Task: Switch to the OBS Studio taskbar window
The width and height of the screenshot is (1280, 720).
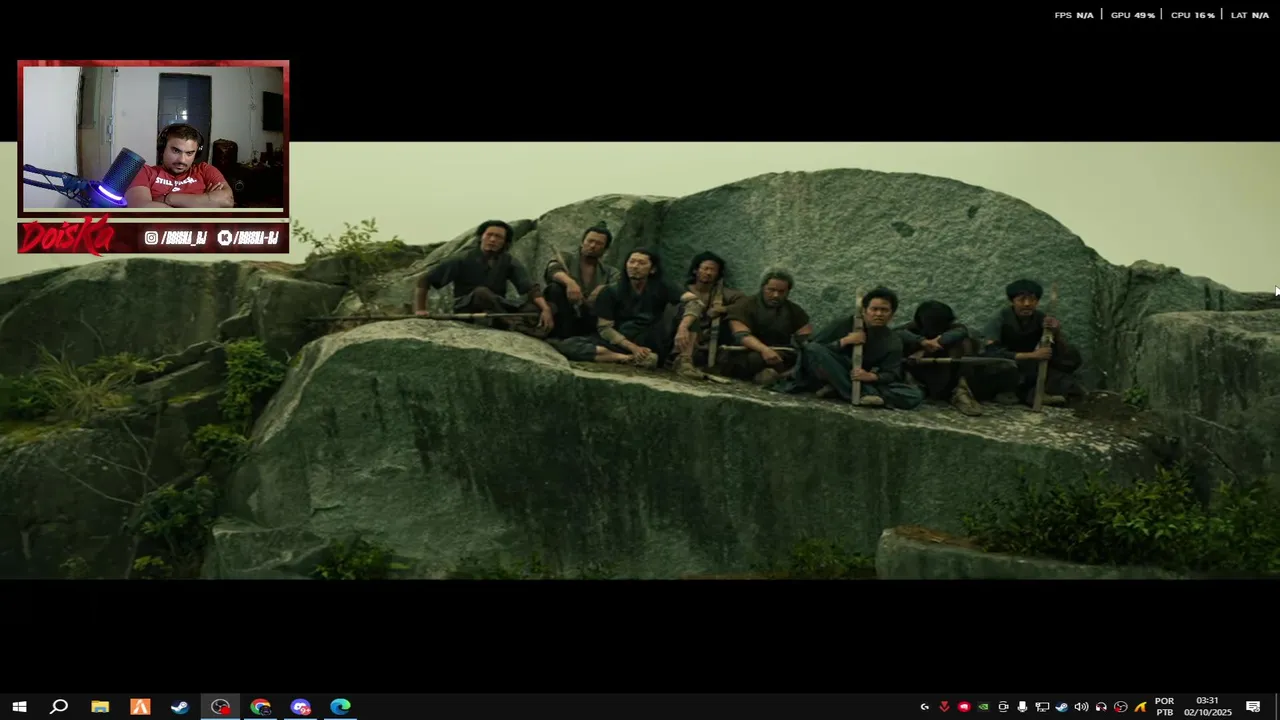Action: point(220,706)
